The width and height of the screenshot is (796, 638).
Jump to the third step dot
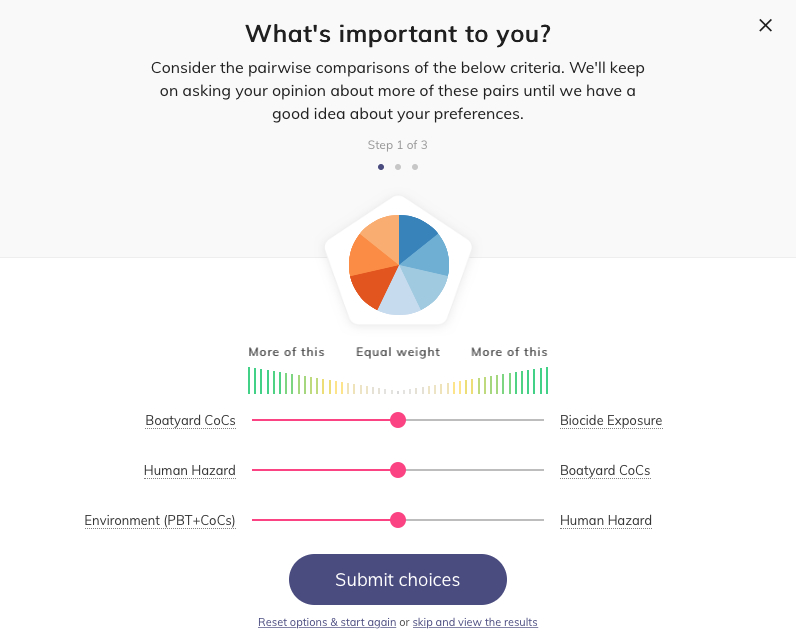click(415, 167)
